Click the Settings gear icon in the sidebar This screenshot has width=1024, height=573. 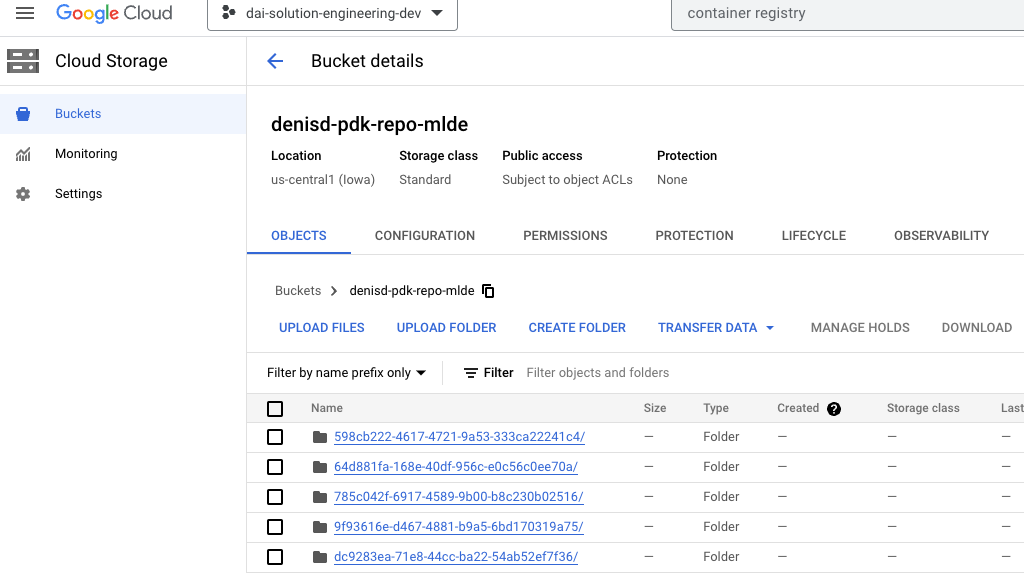23,194
